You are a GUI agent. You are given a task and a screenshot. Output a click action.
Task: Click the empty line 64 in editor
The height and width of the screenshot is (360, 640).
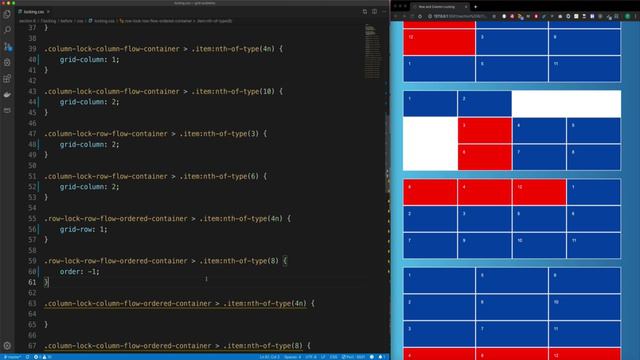tap(204, 314)
